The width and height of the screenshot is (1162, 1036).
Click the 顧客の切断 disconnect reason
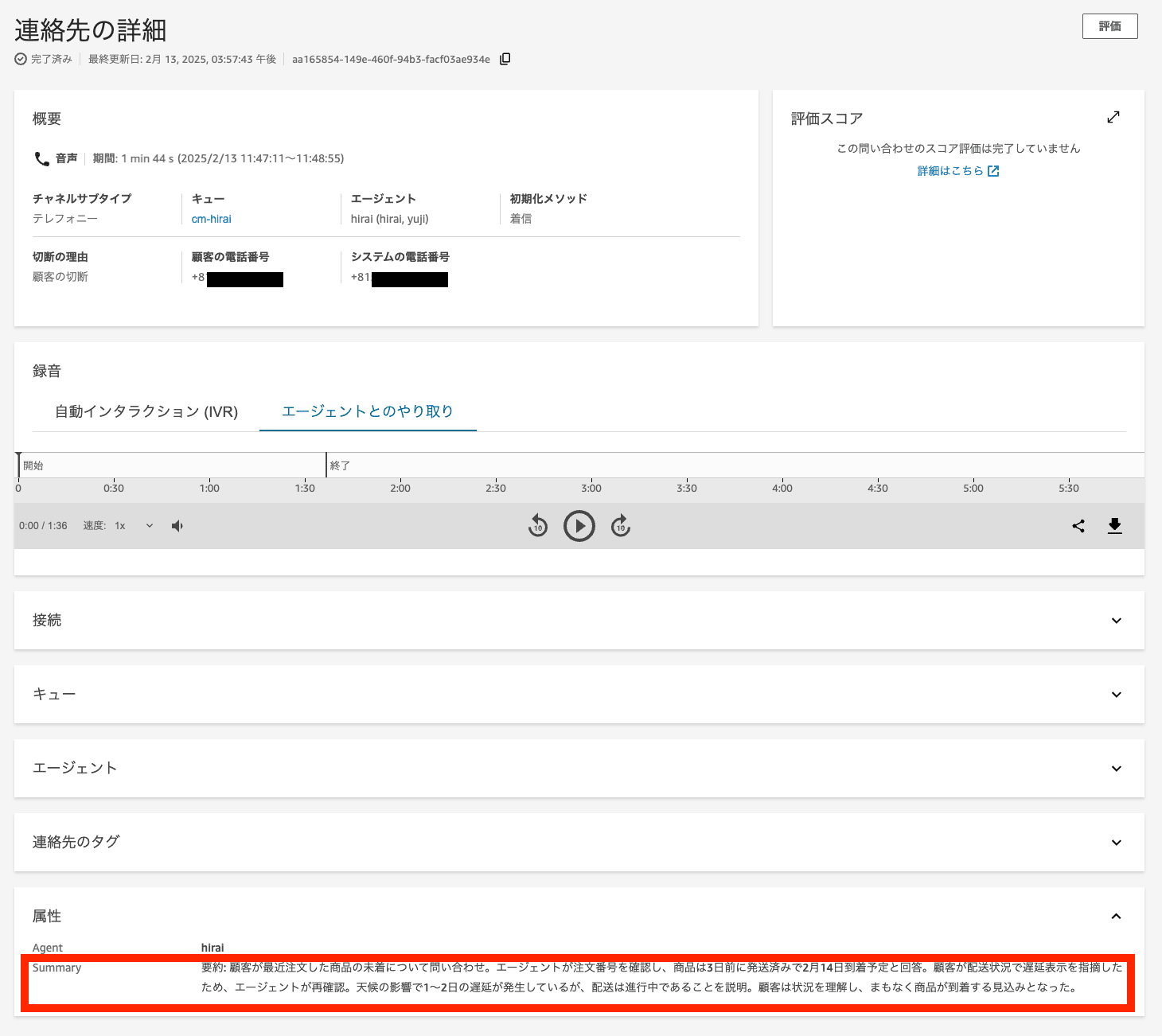point(60,277)
